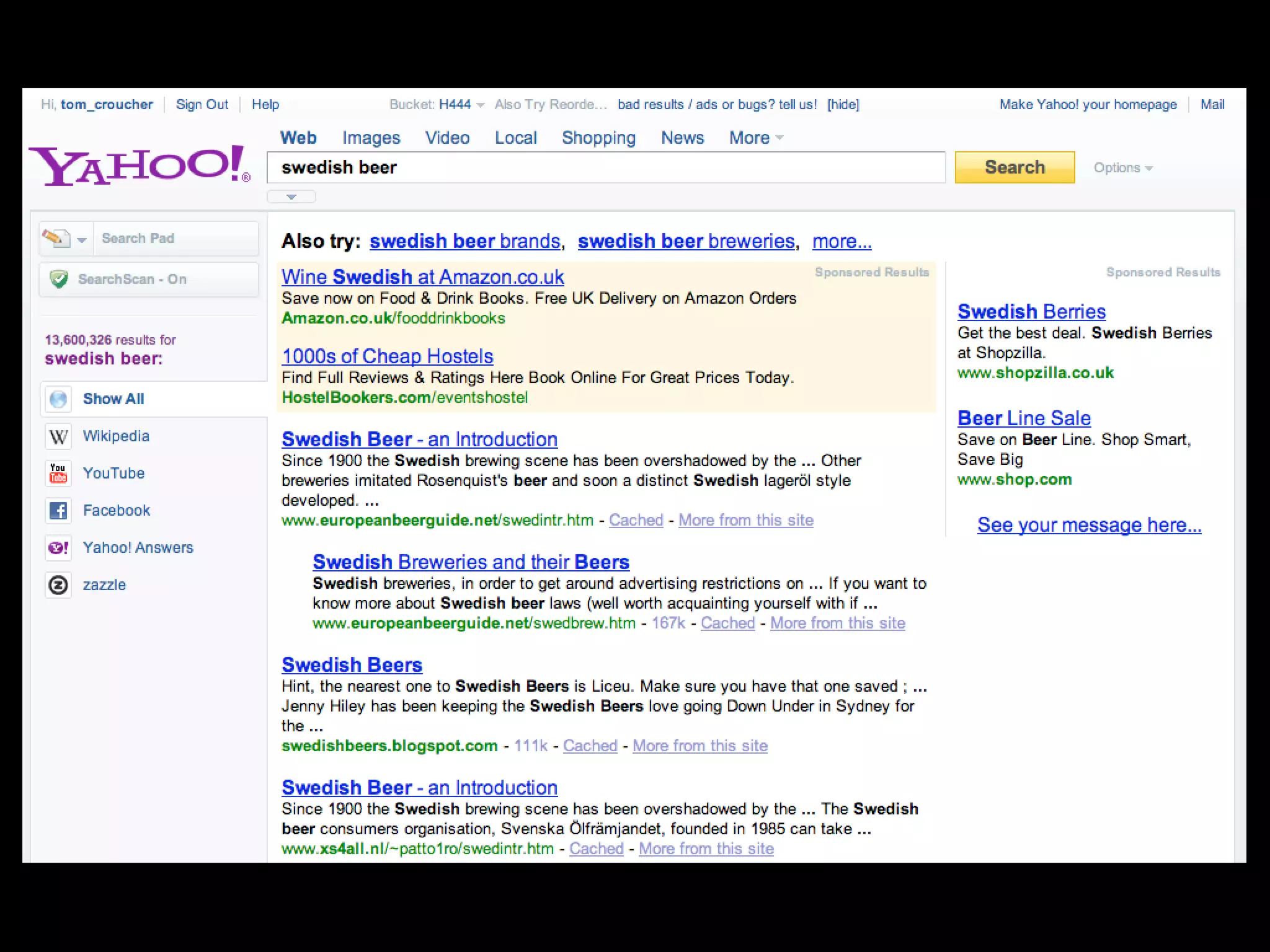Click the Facebook filter icon
The height and width of the screenshot is (952, 1270).
(58, 511)
